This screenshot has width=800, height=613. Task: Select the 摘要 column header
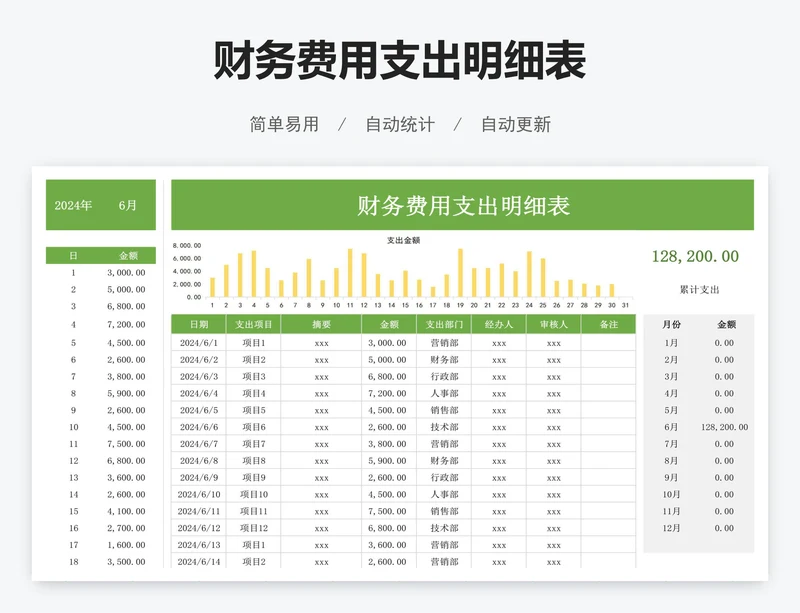pos(321,324)
